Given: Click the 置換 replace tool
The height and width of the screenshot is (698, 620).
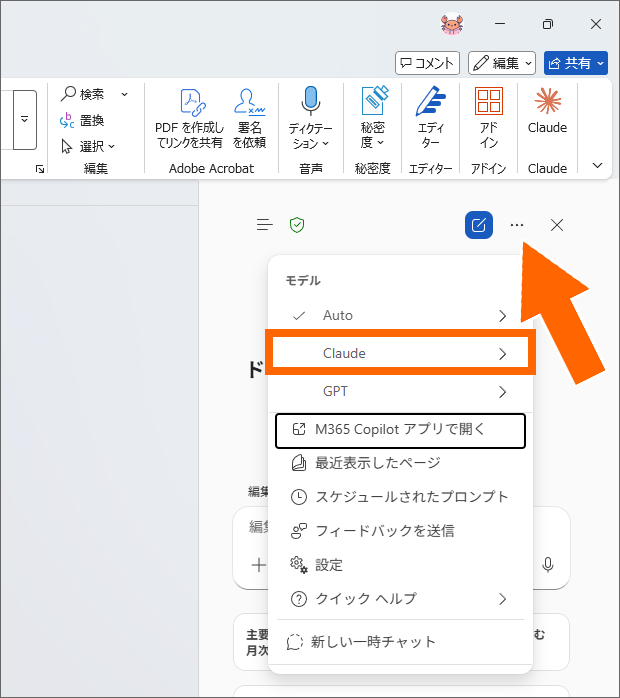Looking at the screenshot, I should (x=82, y=120).
